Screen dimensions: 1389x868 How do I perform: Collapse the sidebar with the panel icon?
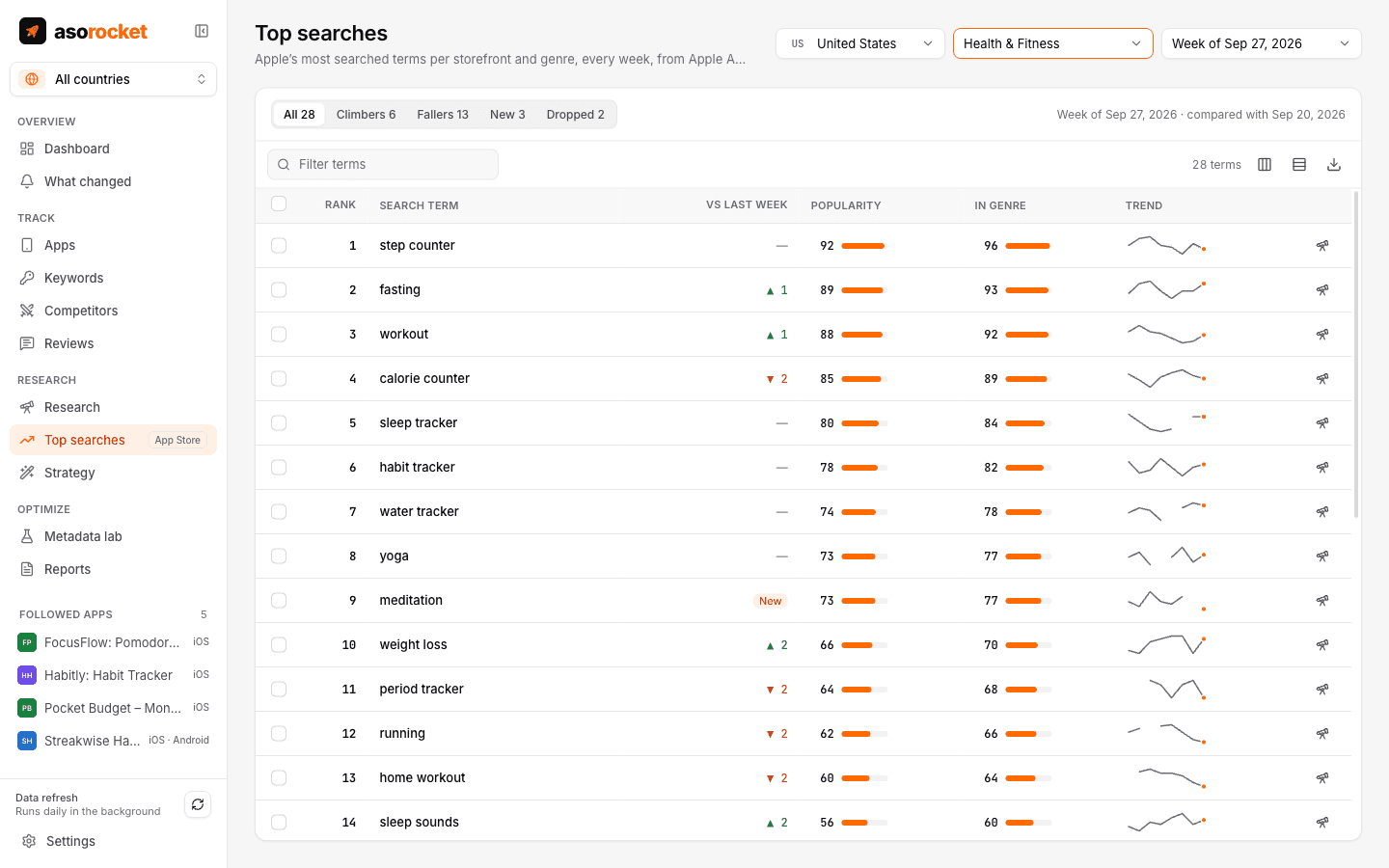pos(202,31)
